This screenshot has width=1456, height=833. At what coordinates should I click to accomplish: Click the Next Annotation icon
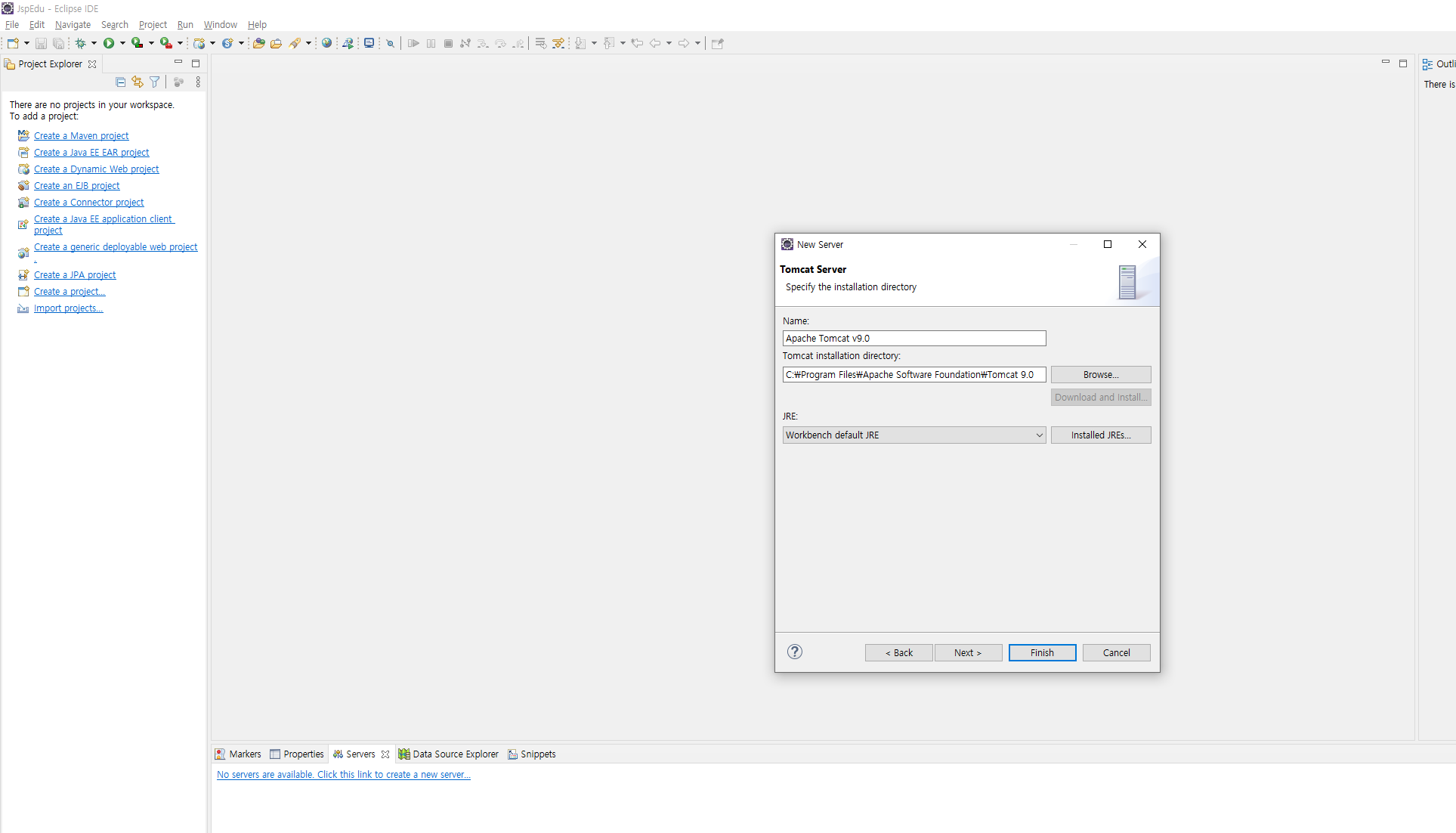[x=580, y=43]
